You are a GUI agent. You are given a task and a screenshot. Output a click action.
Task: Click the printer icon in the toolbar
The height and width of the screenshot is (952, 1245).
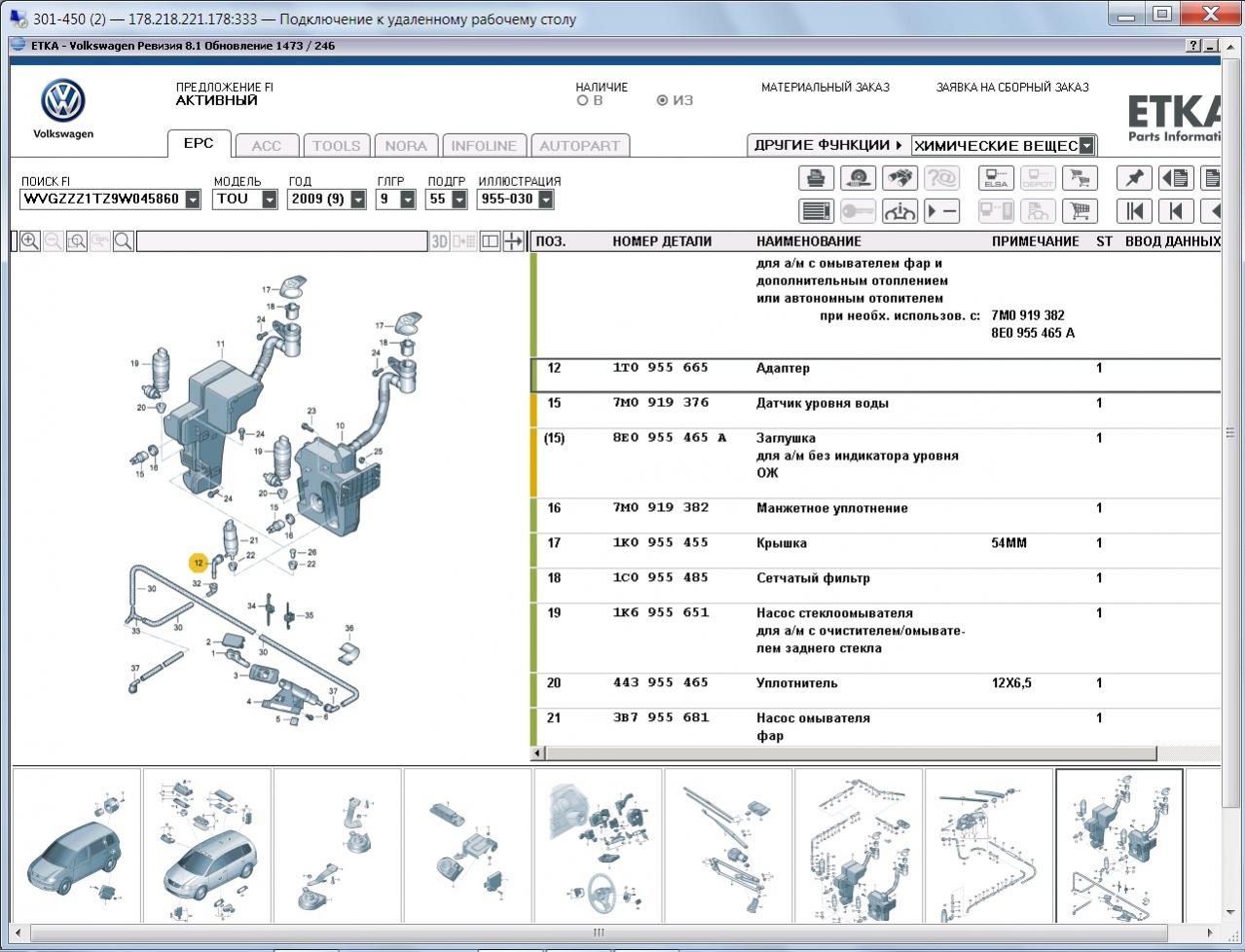817,178
